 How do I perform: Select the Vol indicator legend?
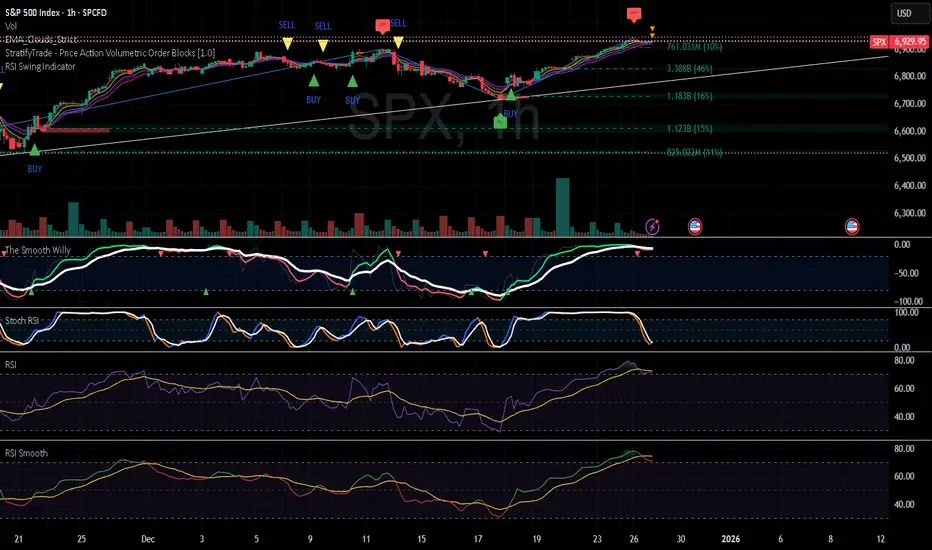[11, 26]
